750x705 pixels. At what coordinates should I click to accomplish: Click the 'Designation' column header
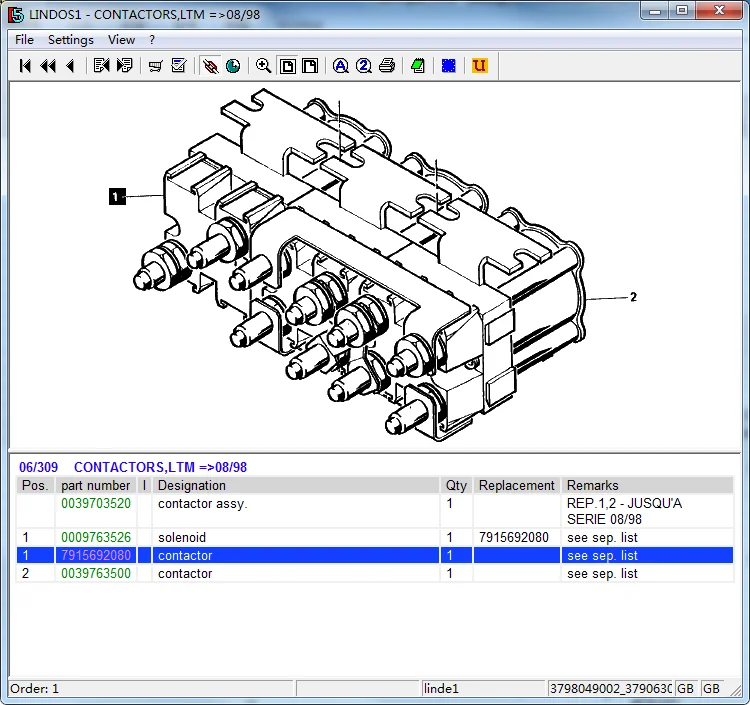click(x=296, y=485)
